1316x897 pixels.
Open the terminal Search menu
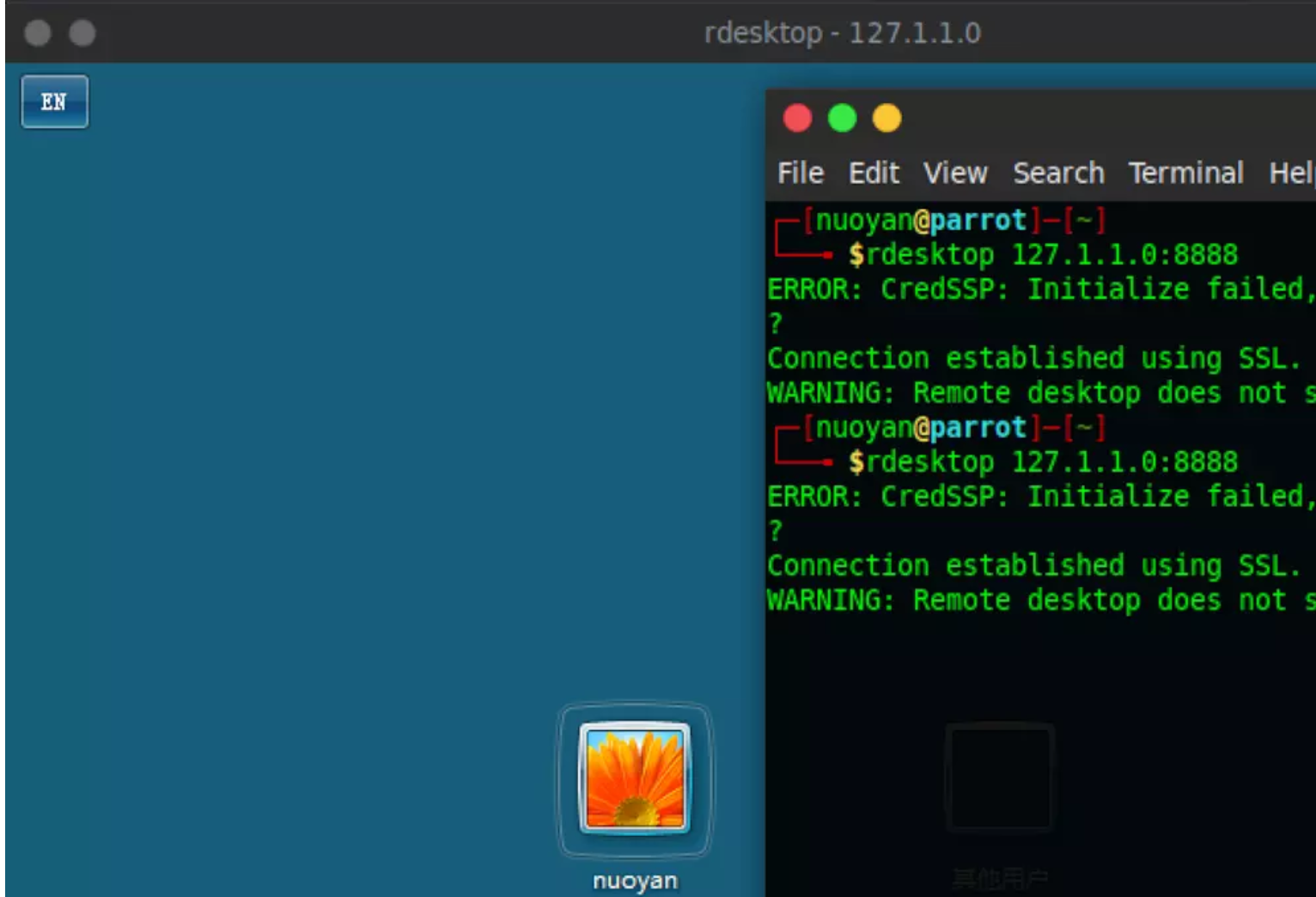click(1058, 173)
